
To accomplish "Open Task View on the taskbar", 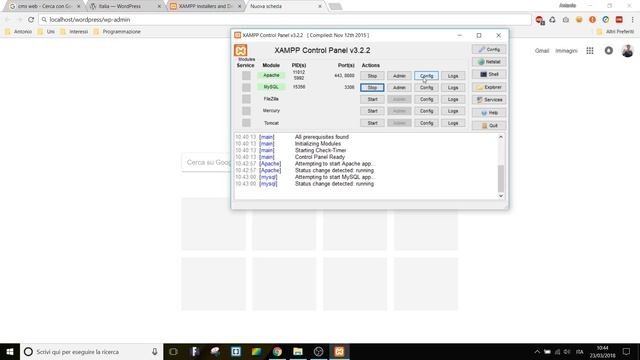I will pyautogui.click(x=173, y=351).
